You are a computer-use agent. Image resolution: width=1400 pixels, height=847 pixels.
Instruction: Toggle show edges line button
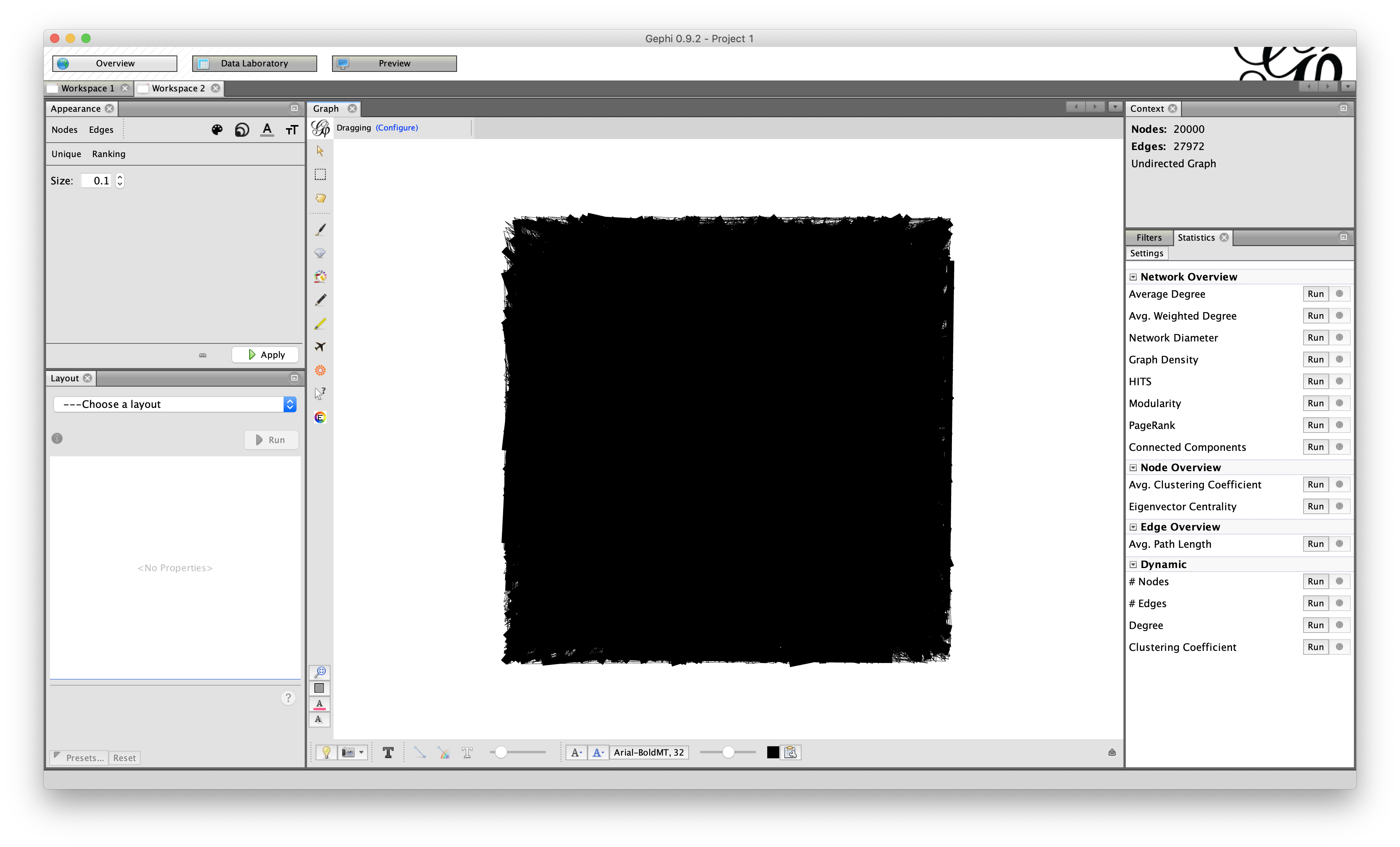click(419, 752)
